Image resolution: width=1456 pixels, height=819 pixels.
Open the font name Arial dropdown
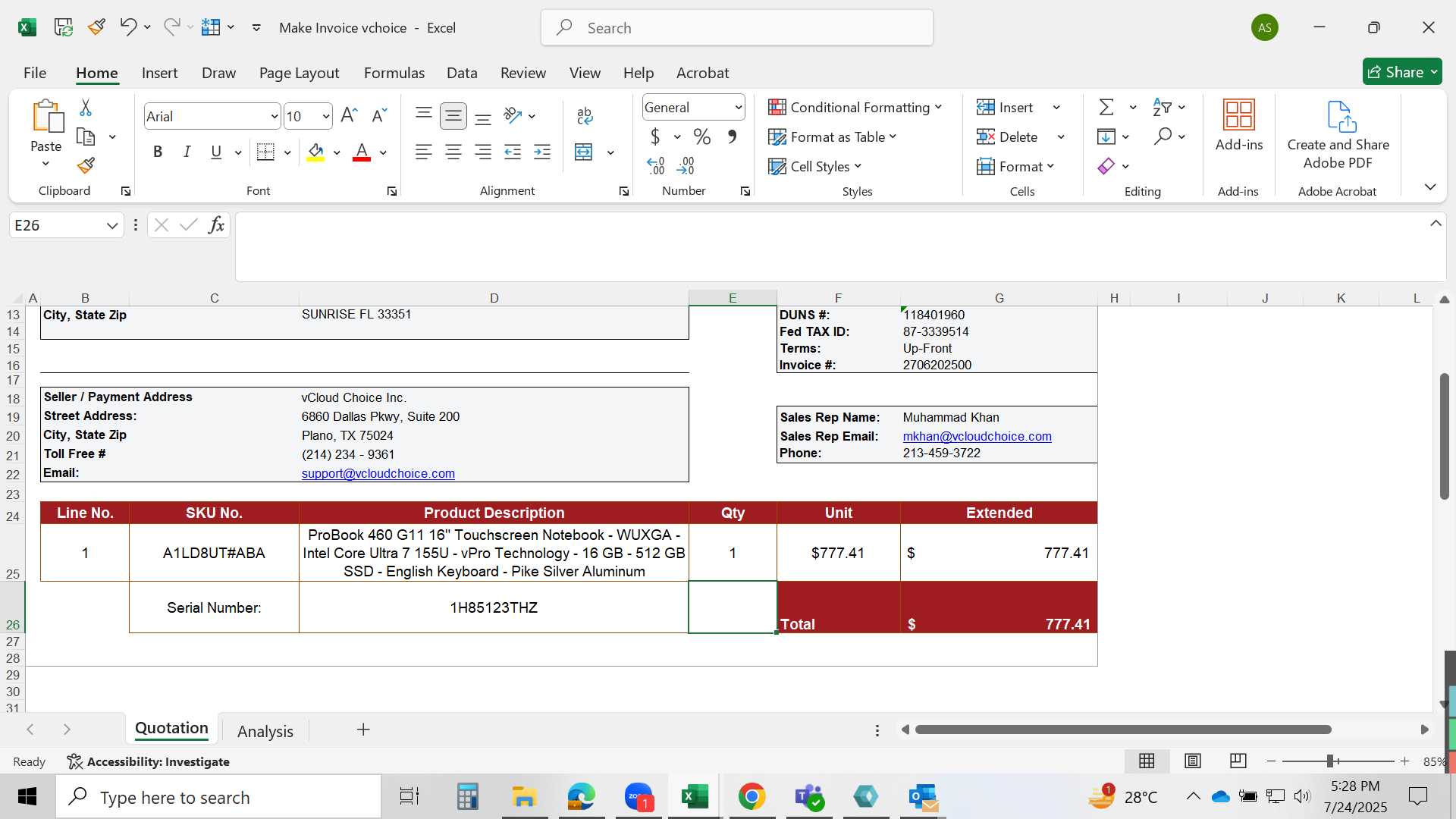point(274,117)
